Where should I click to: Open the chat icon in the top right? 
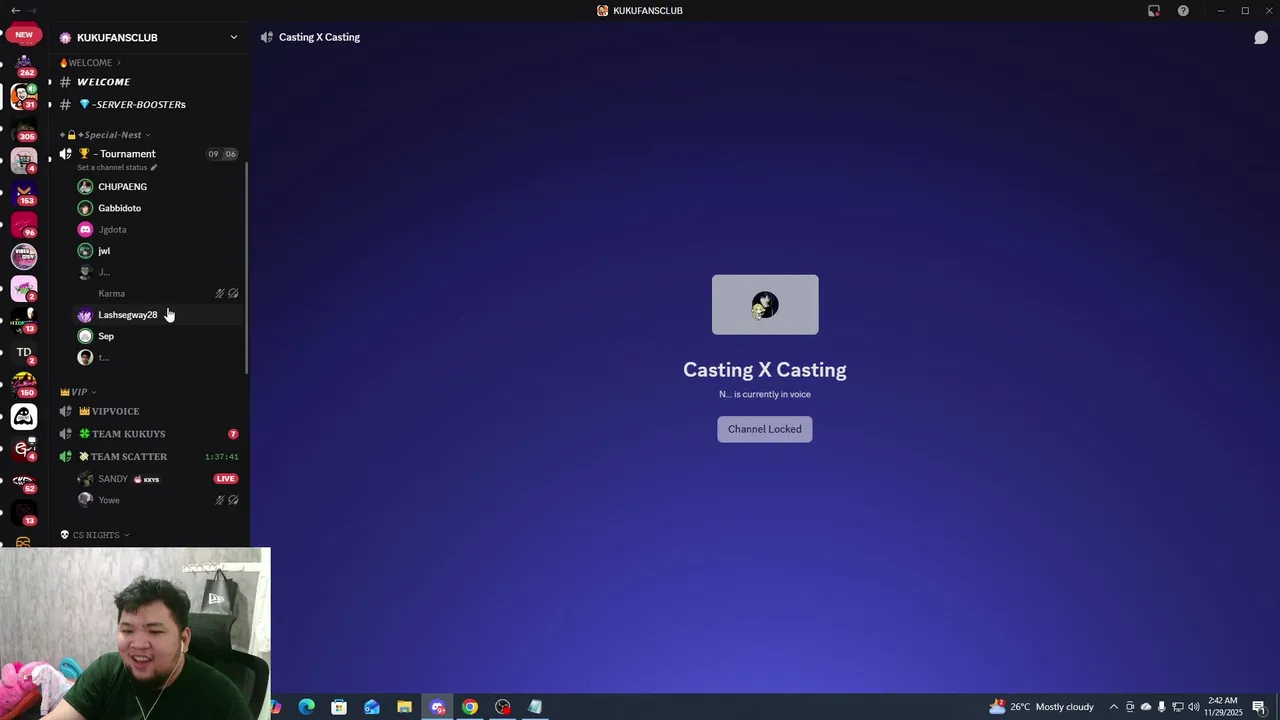pos(1261,37)
